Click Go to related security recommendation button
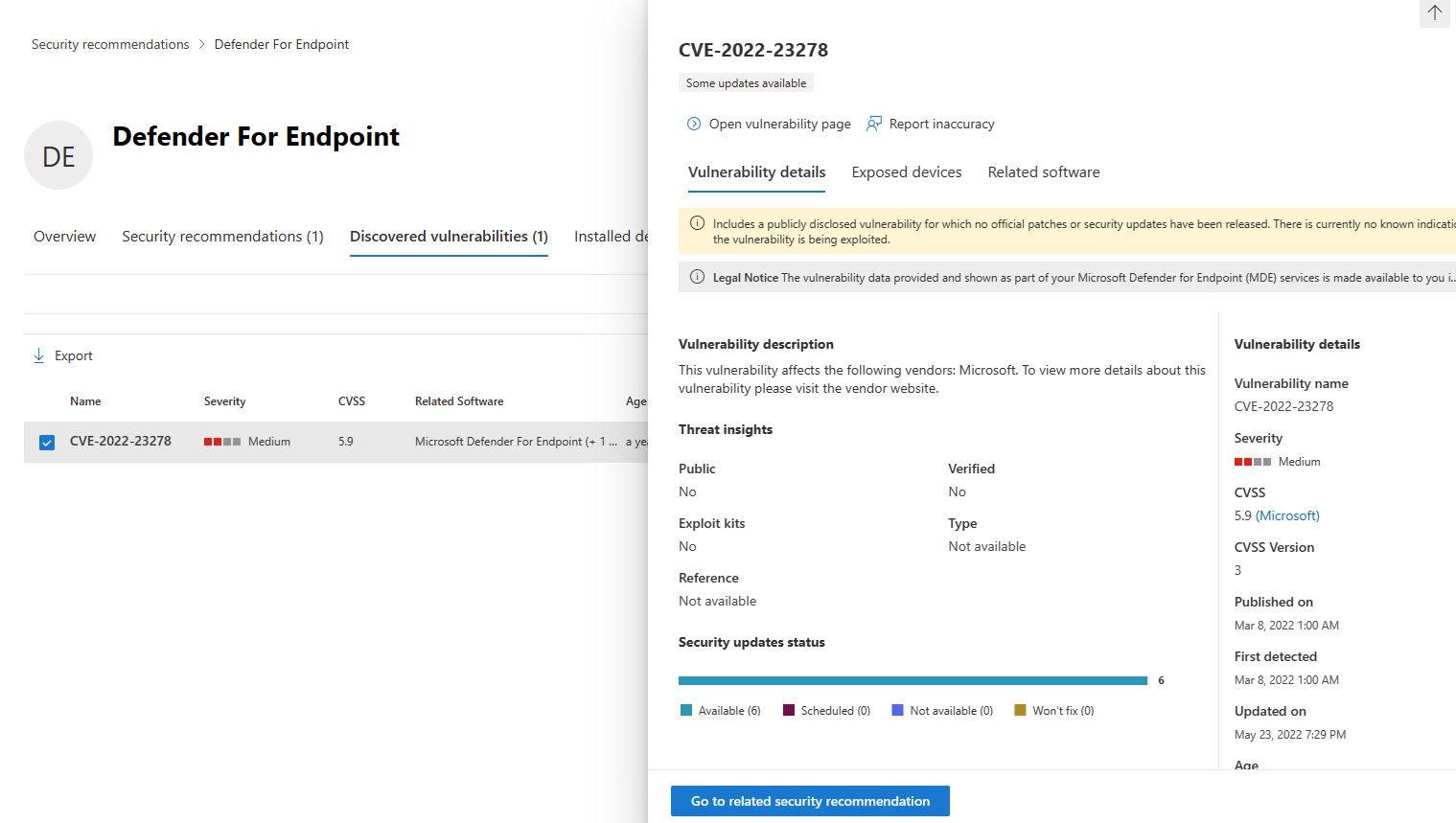Viewport: 1456px width, 823px height. (x=810, y=801)
